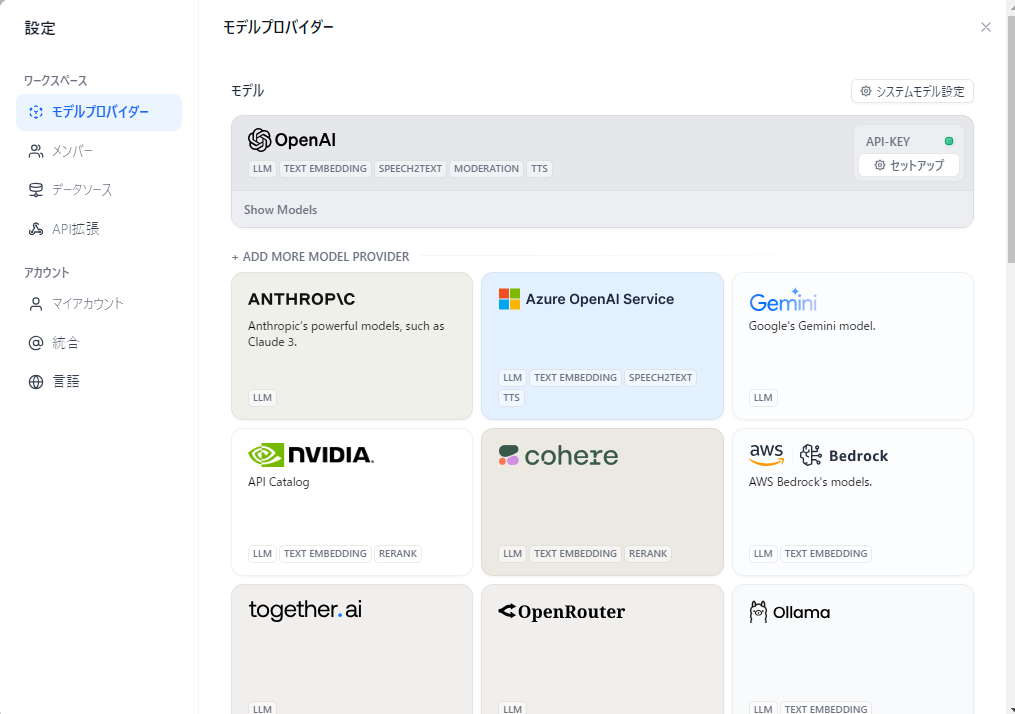Click the モデルプロバイダー sidebar icon
The height and width of the screenshot is (714, 1015).
36,112
